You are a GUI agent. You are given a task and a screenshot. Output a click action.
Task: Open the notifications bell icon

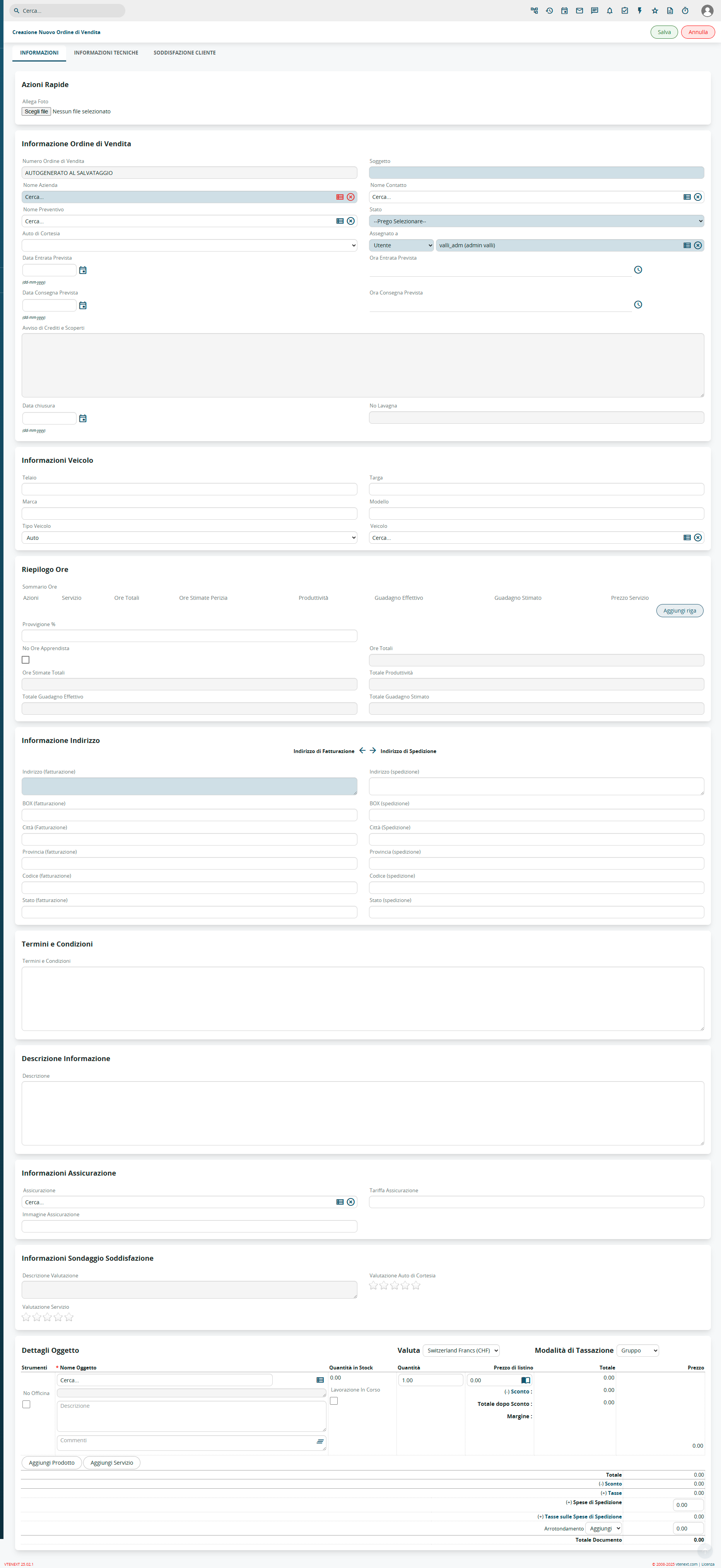609,11
